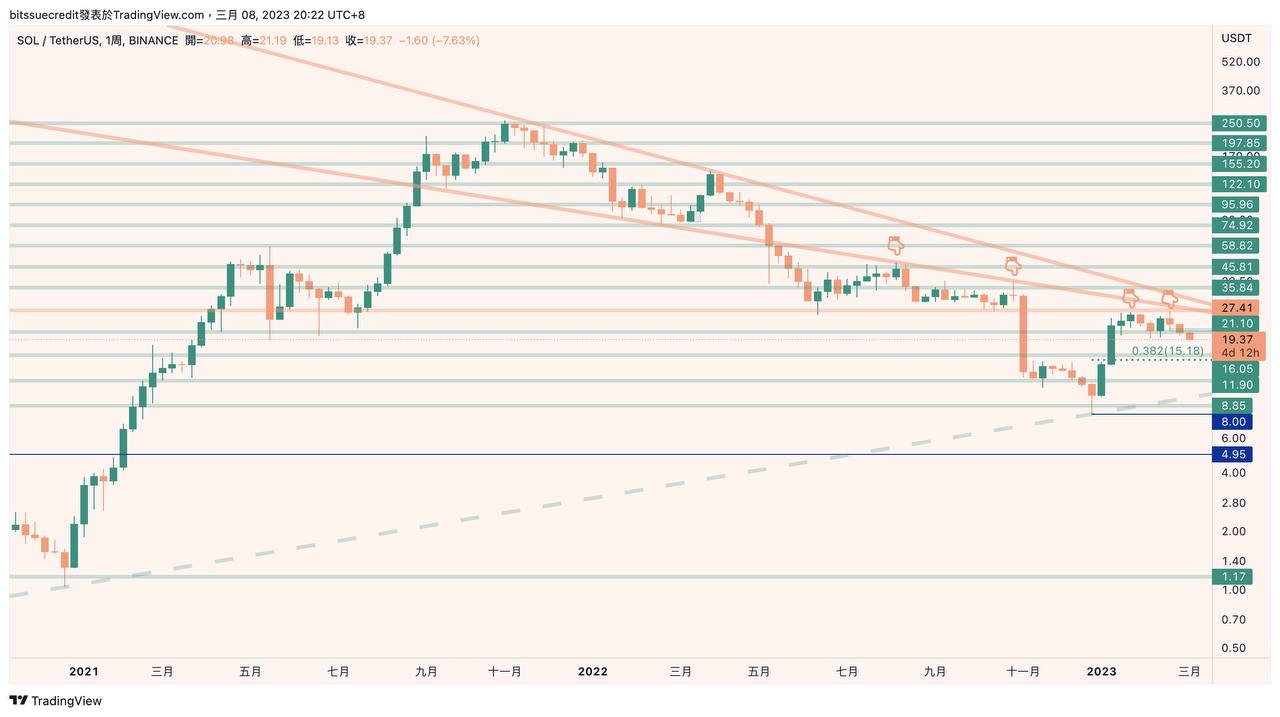Click pointing-down hand icon above January 2023 peak
This screenshot has height=717, width=1280.
[1130, 297]
